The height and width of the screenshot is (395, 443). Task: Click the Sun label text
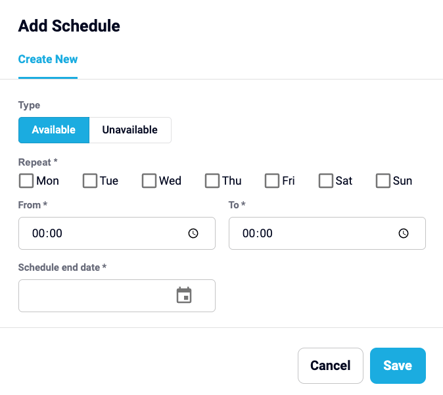pyautogui.click(x=402, y=181)
